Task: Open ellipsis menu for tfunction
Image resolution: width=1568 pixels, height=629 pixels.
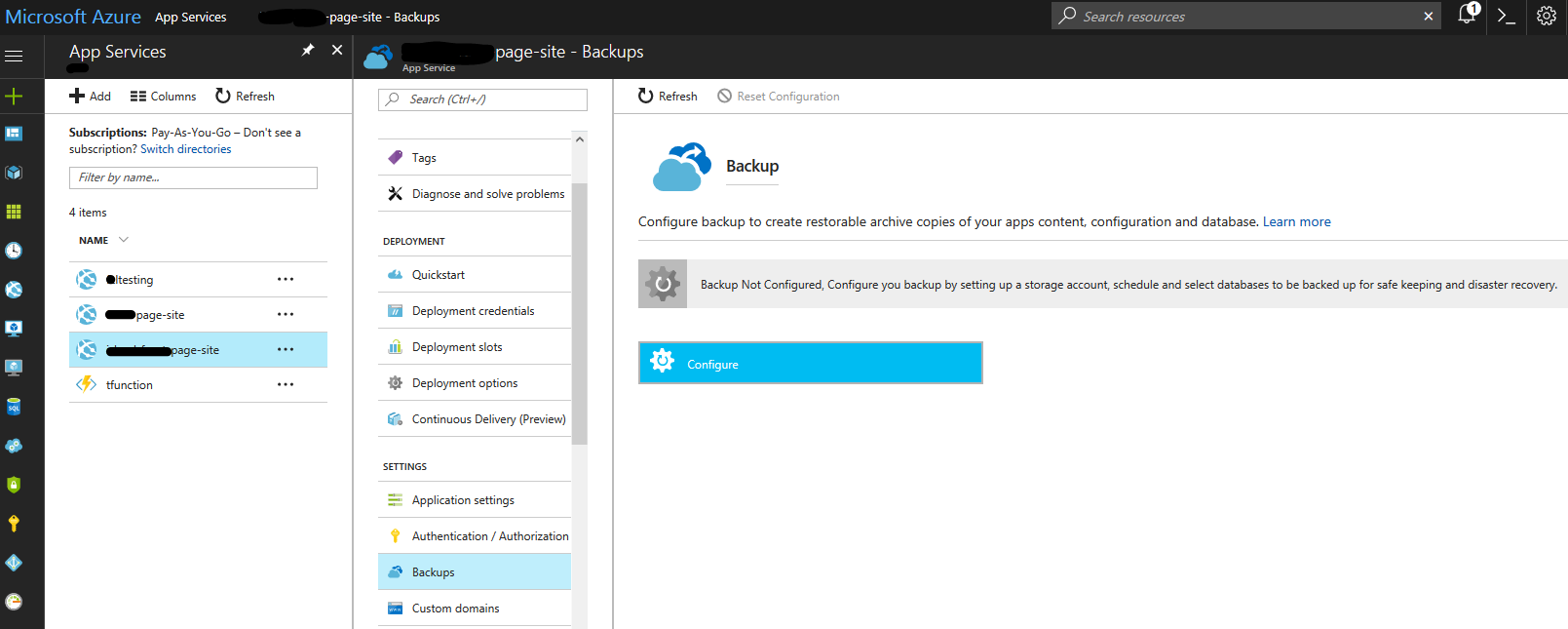Action: pos(286,385)
